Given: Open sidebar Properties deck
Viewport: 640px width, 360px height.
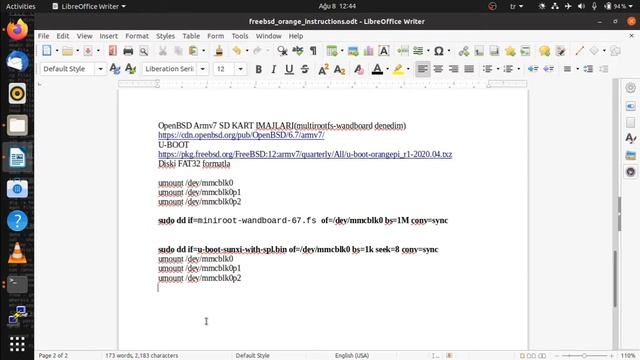Looking at the screenshot, I should click(630, 106).
